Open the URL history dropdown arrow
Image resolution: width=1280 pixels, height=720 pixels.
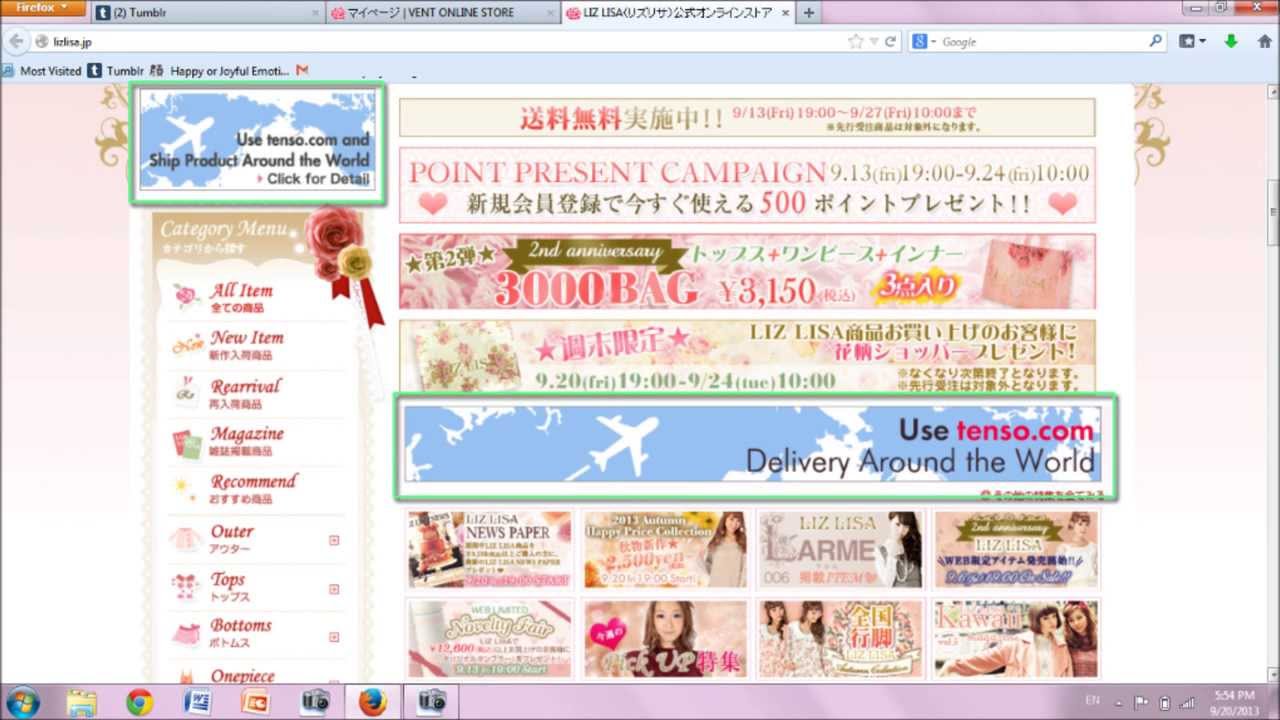[874, 42]
